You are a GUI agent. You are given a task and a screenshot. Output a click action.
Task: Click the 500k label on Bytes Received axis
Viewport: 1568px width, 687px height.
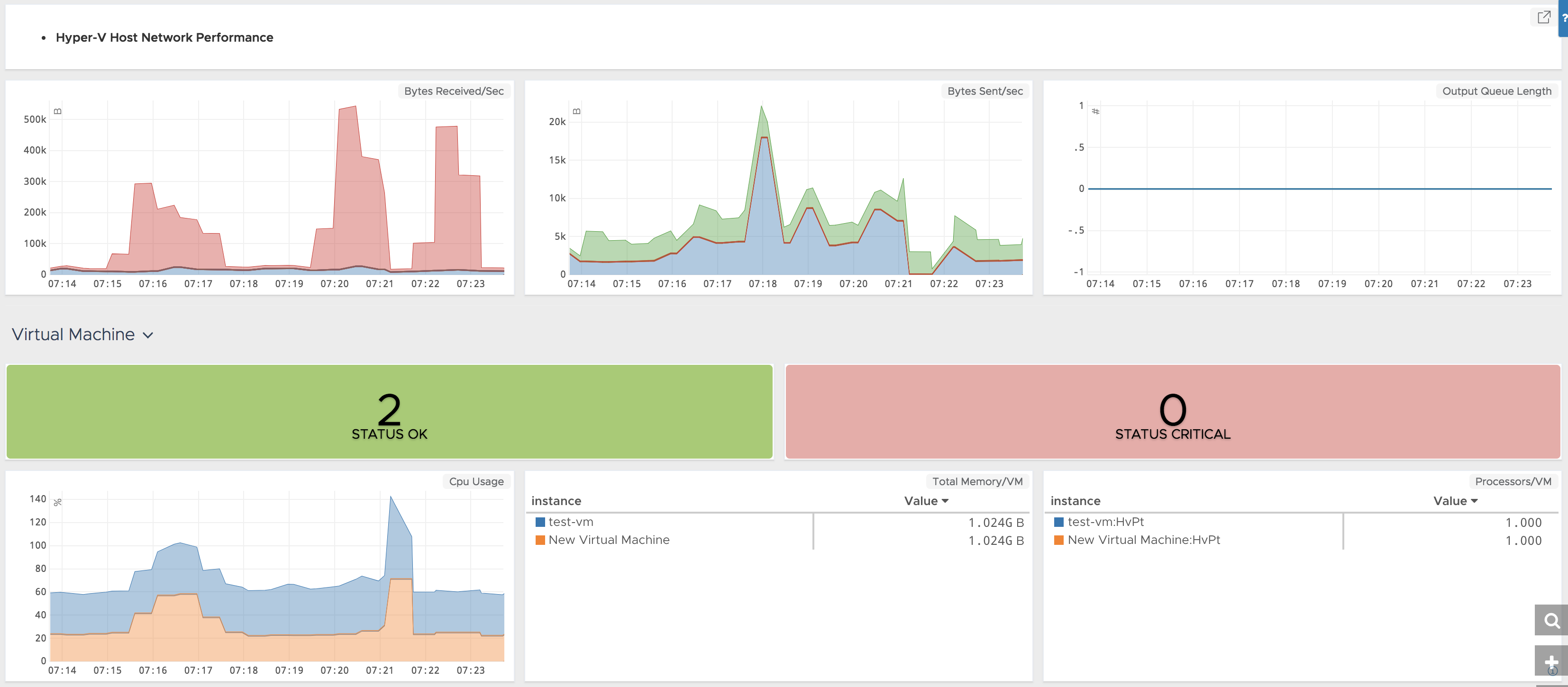[x=35, y=119]
